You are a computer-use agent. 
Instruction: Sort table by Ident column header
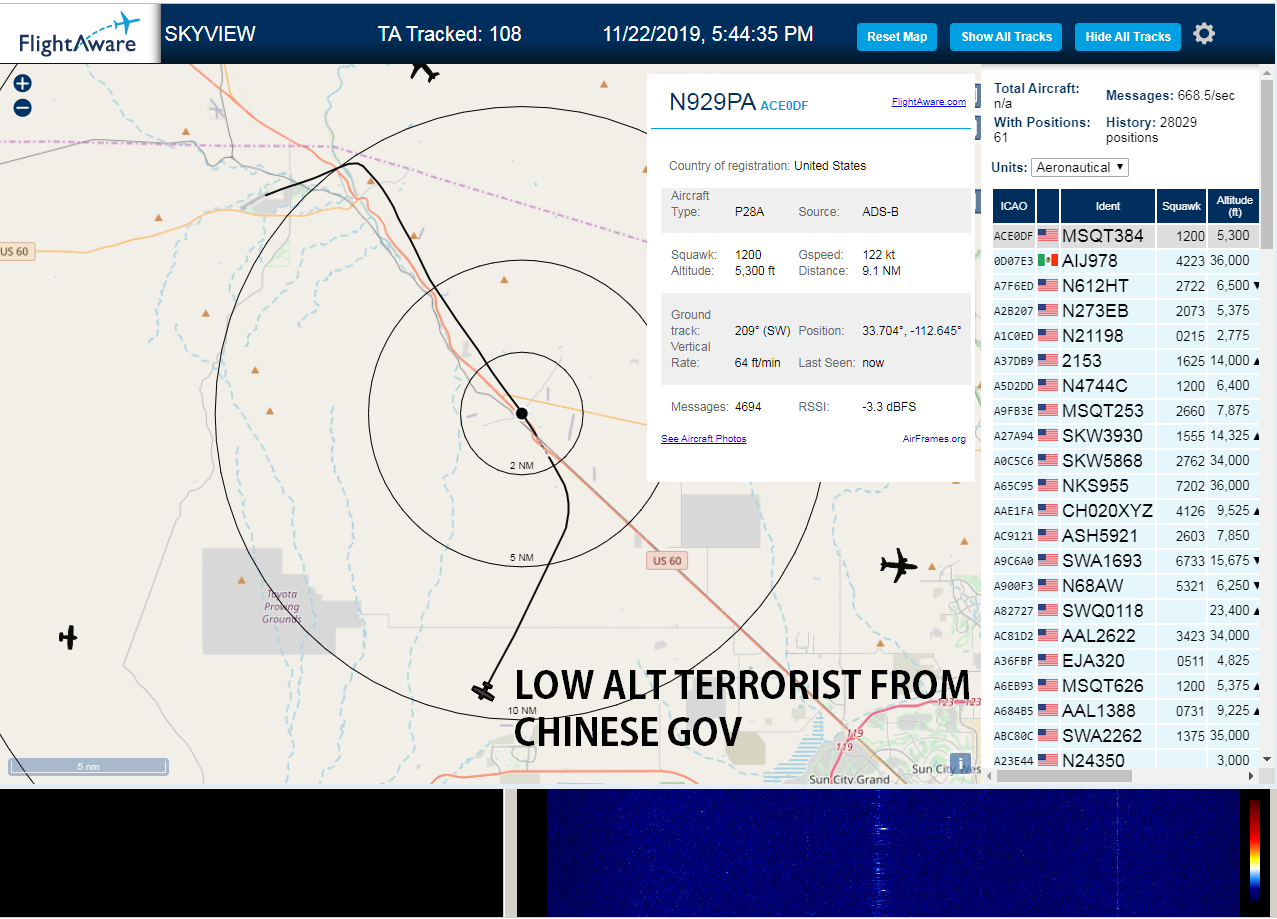point(1108,206)
